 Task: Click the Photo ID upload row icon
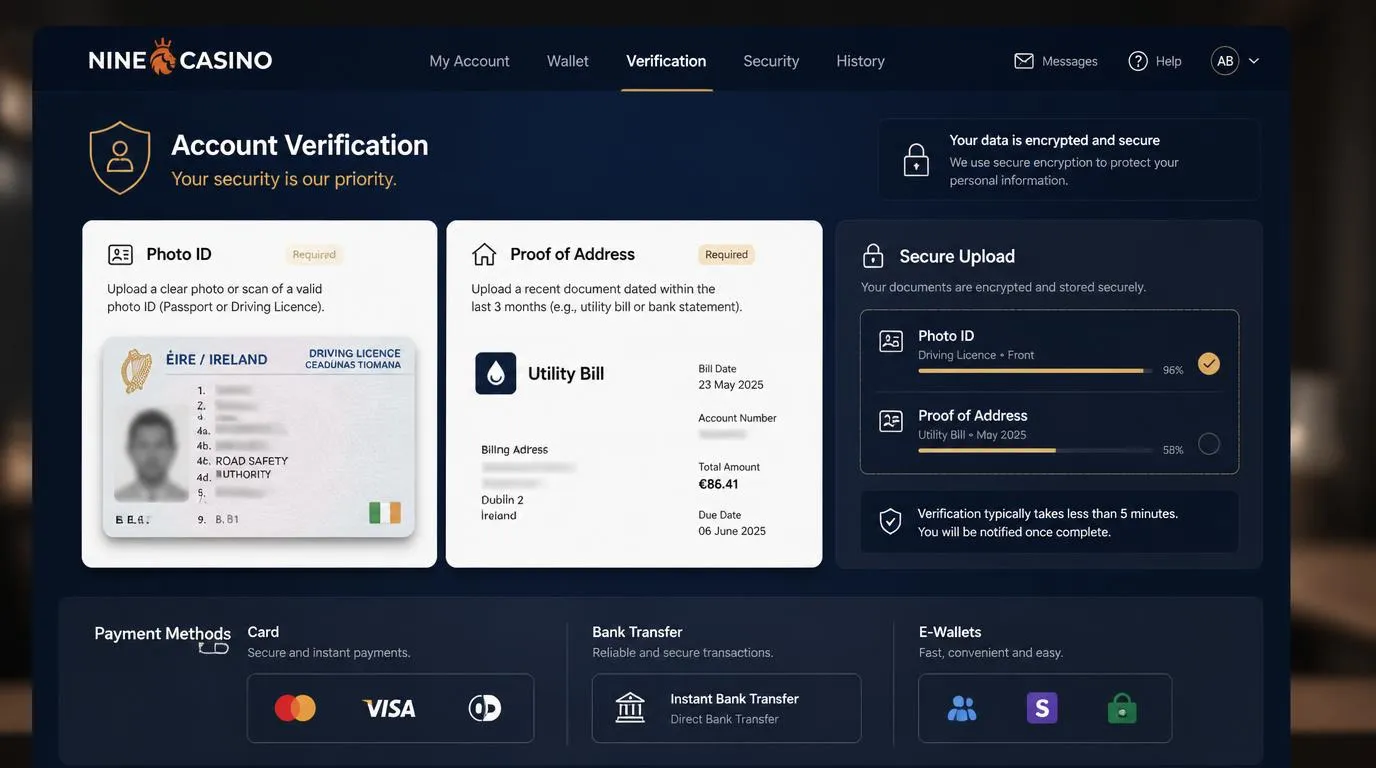tap(891, 341)
